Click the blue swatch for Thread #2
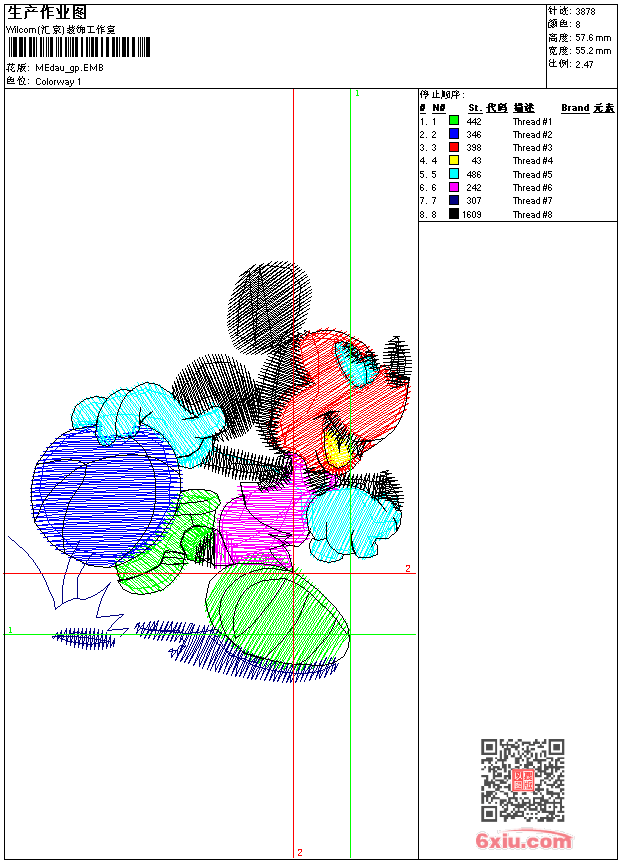 (454, 134)
